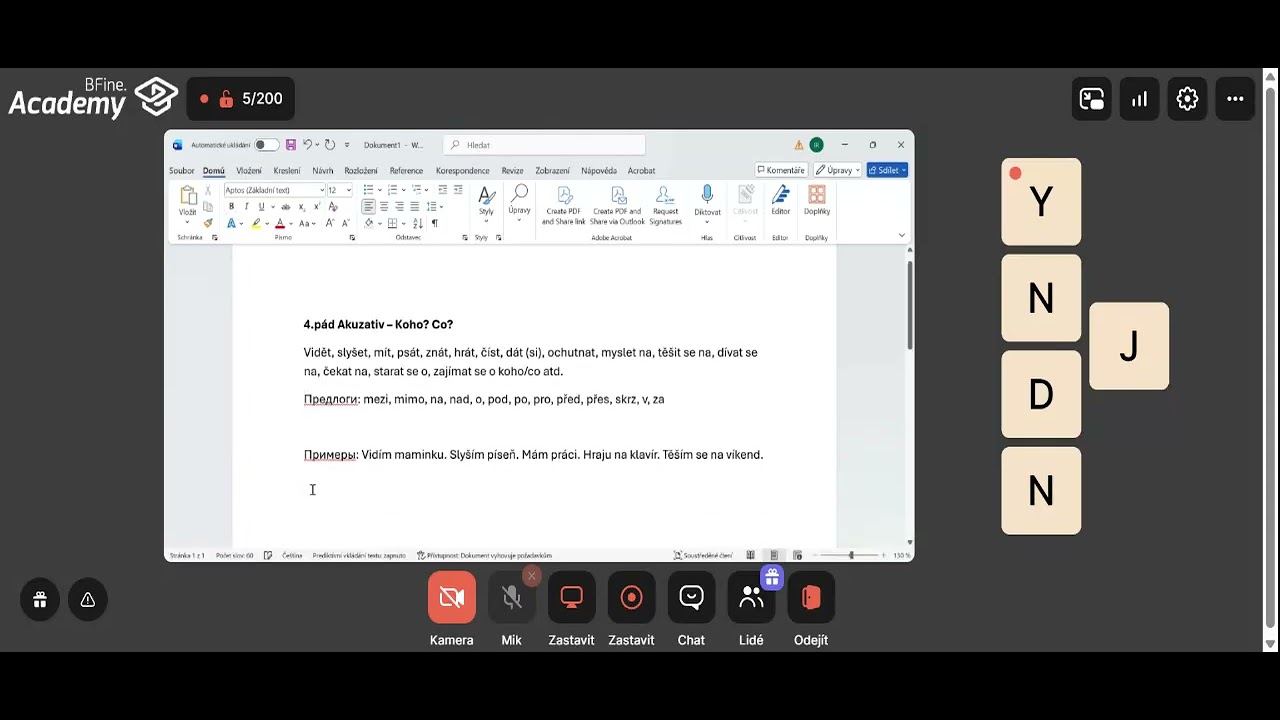Image resolution: width=1280 pixels, height=720 pixels.
Task: Open the Soubor menu tab
Action: 182,171
